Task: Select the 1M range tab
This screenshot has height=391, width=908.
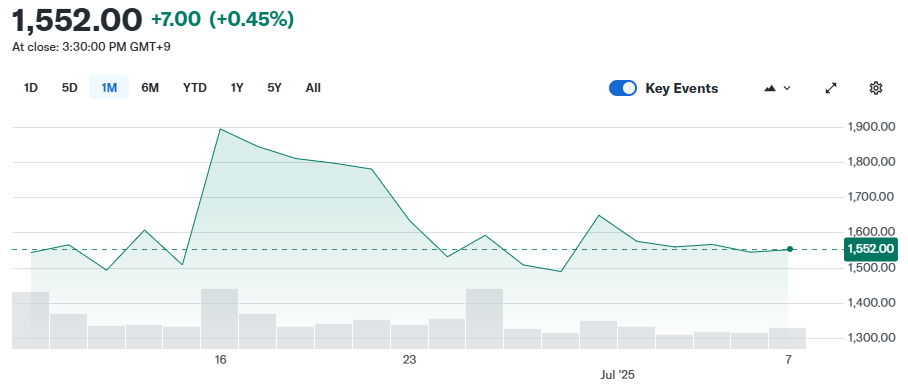Action: click(109, 88)
